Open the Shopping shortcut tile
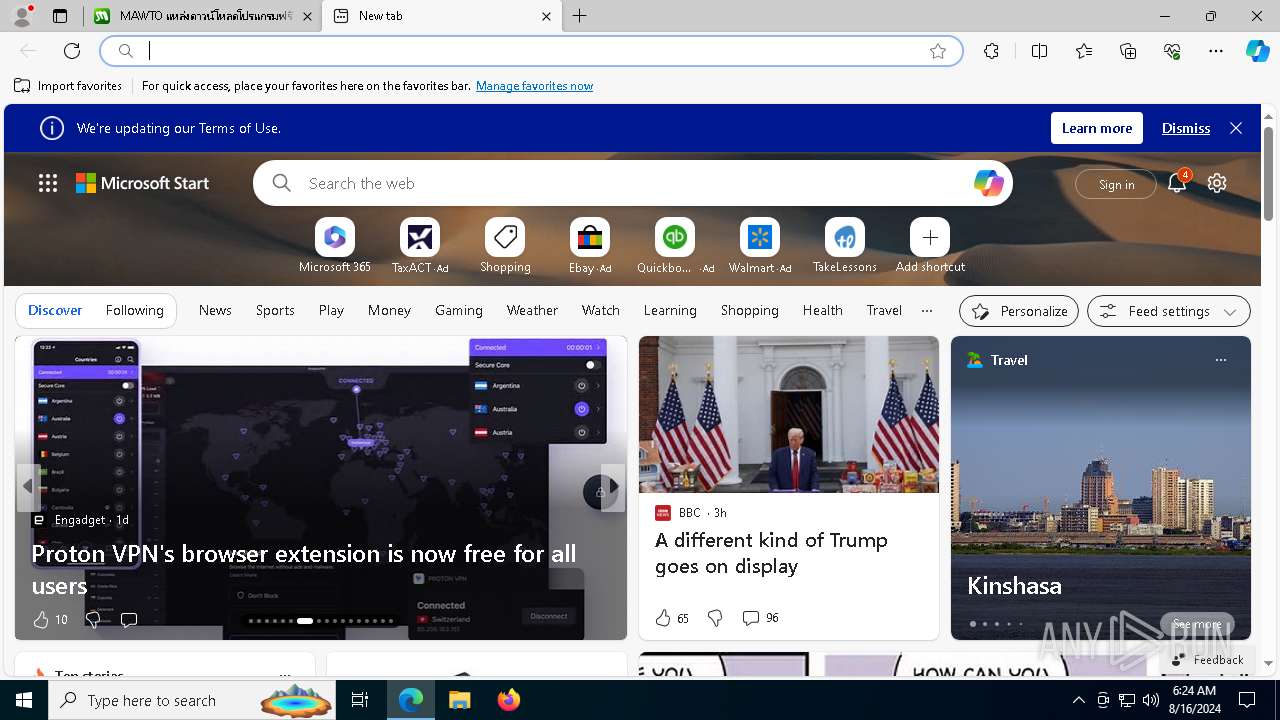Screen dimensions: 1280x720 pos(505,246)
